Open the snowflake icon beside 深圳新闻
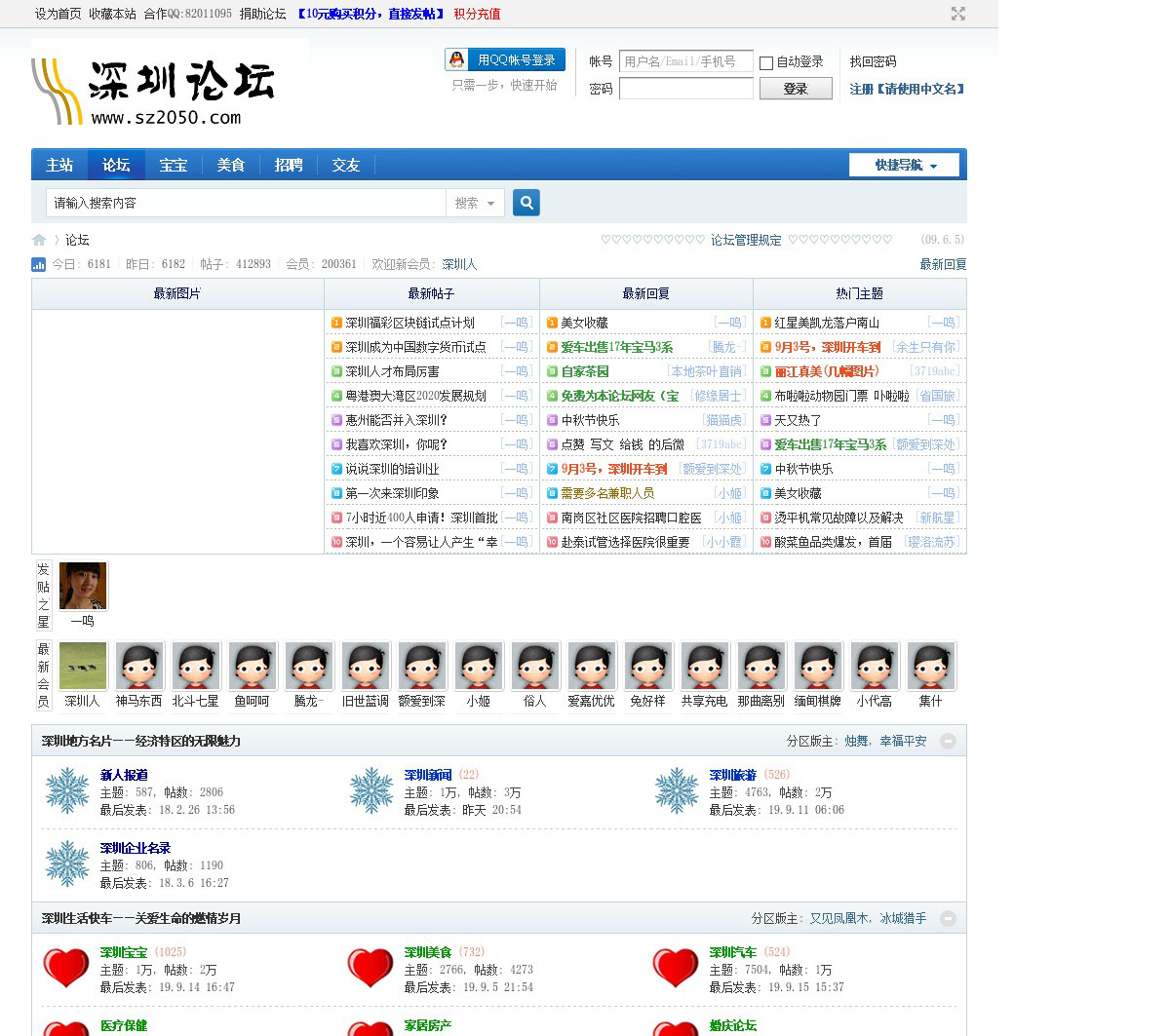Viewport: 1170px width, 1036px height. [371, 790]
